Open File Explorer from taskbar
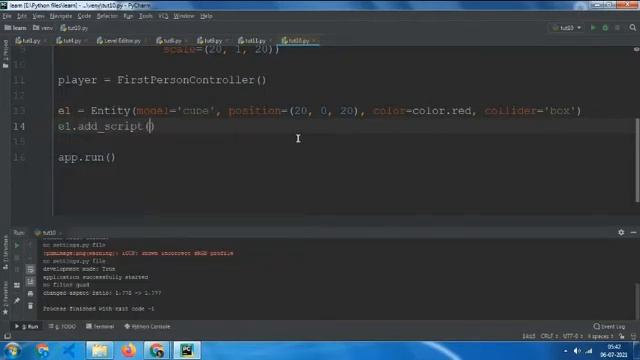 click(99, 351)
